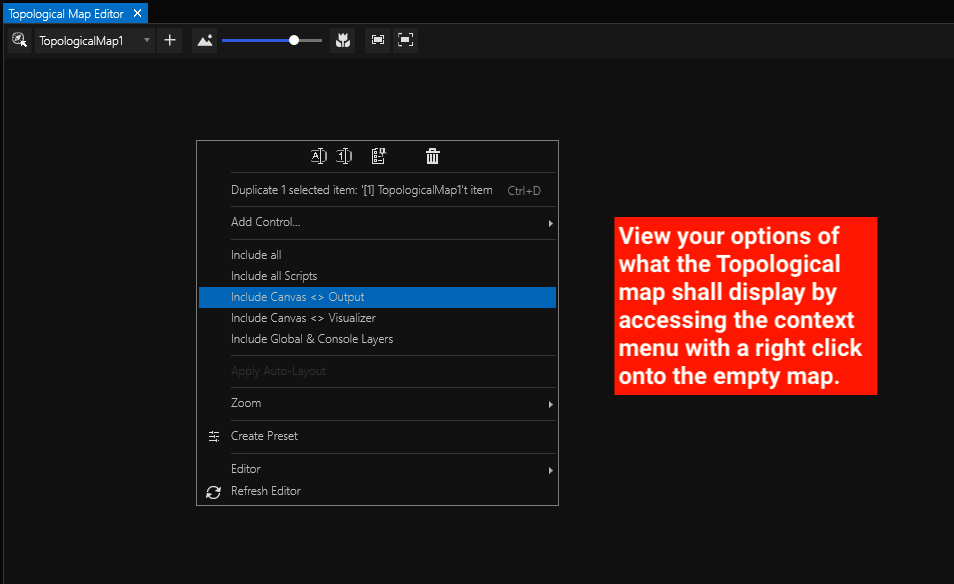This screenshot has width=954, height=584.
Task: Click the rename number '1' icon in context menu
Action: click(344, 156)
